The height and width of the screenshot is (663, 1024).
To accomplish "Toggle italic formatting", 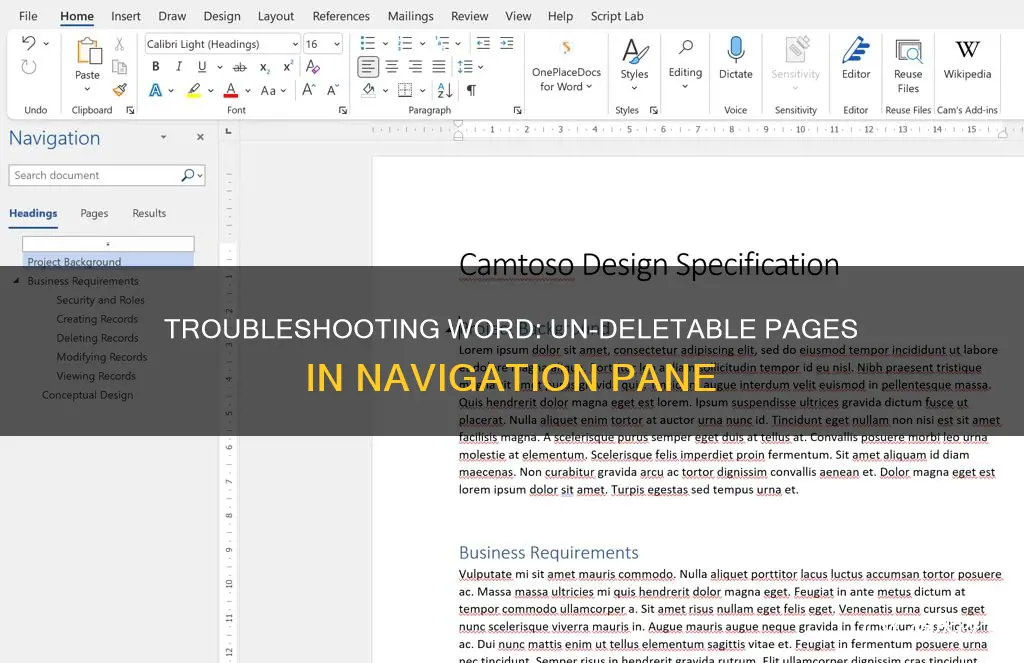I will coord(179,67).
